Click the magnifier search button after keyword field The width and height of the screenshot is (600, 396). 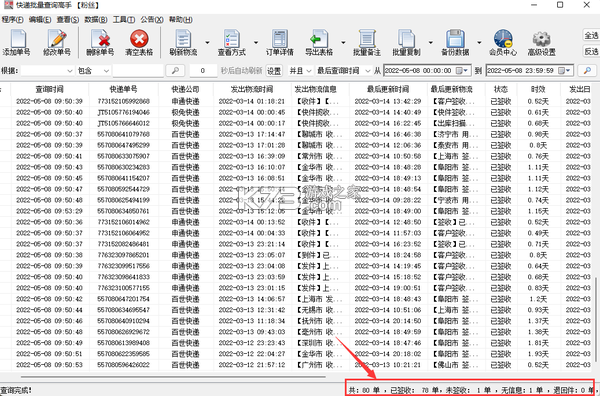click(175, 70)
